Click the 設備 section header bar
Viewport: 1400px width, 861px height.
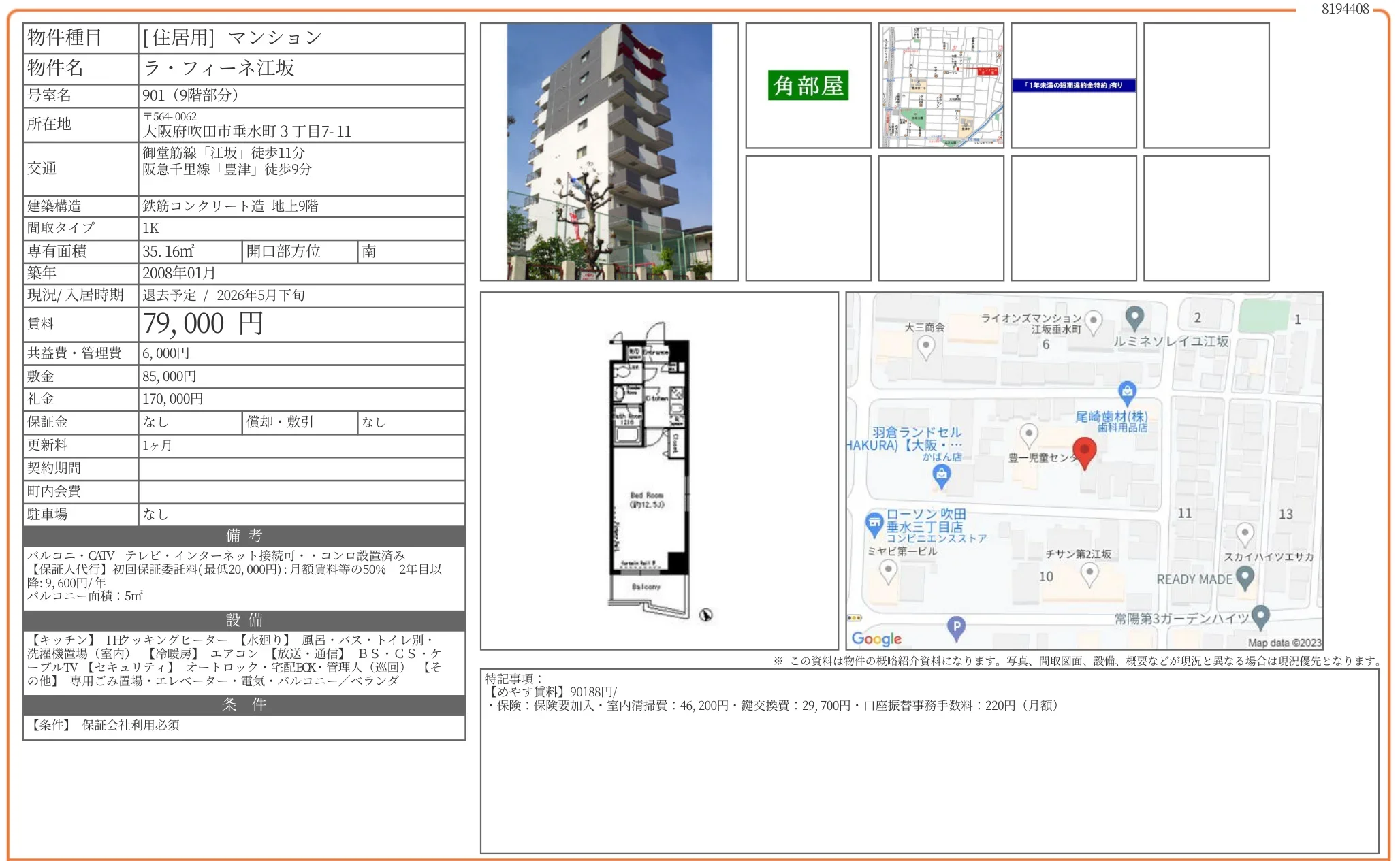point(244,620)
